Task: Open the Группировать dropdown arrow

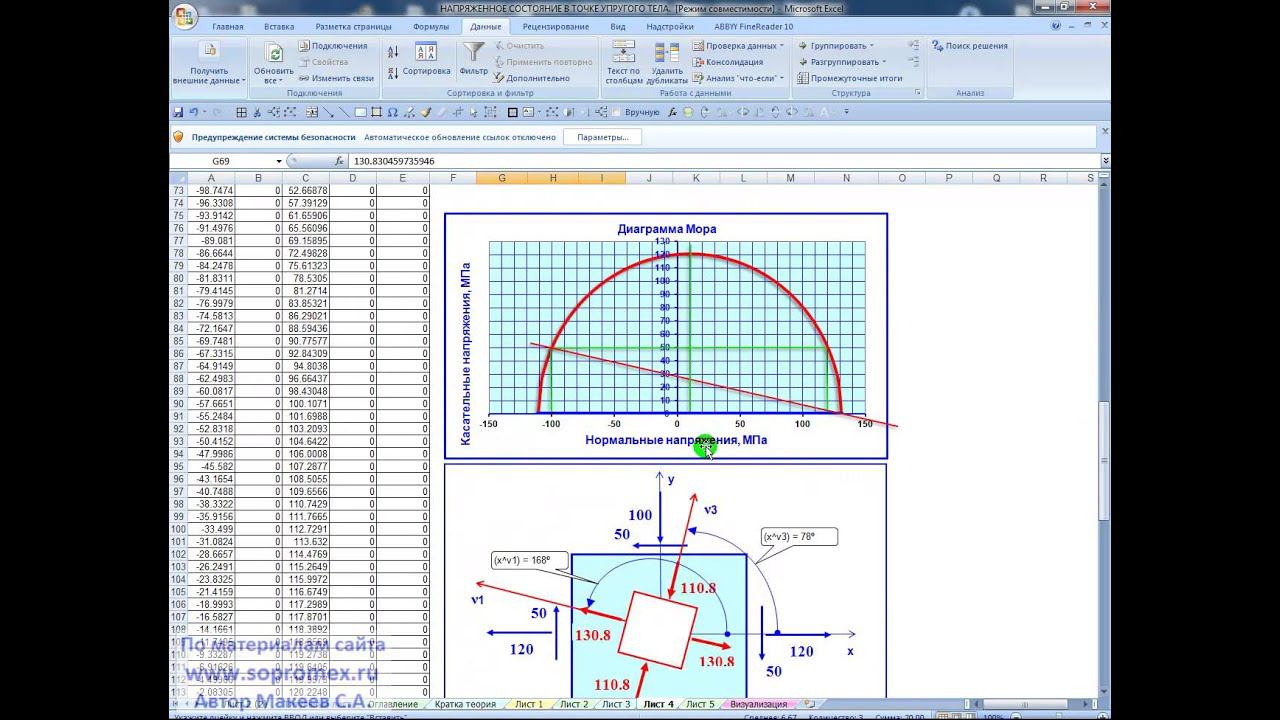Action: pyautogui.click(x=871, y=46)
